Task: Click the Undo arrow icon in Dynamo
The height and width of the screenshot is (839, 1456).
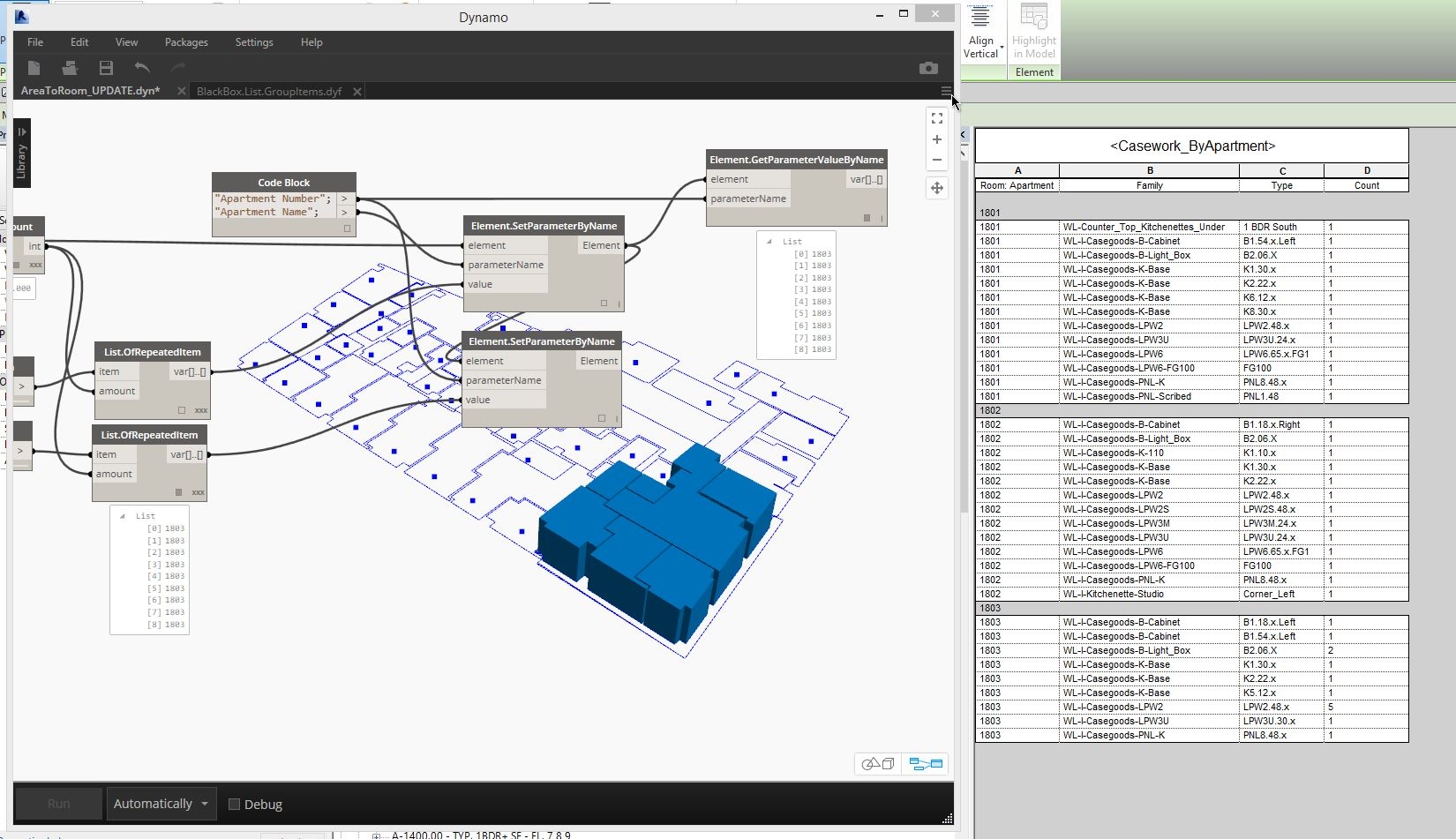Action: click(x=142, y=68)
